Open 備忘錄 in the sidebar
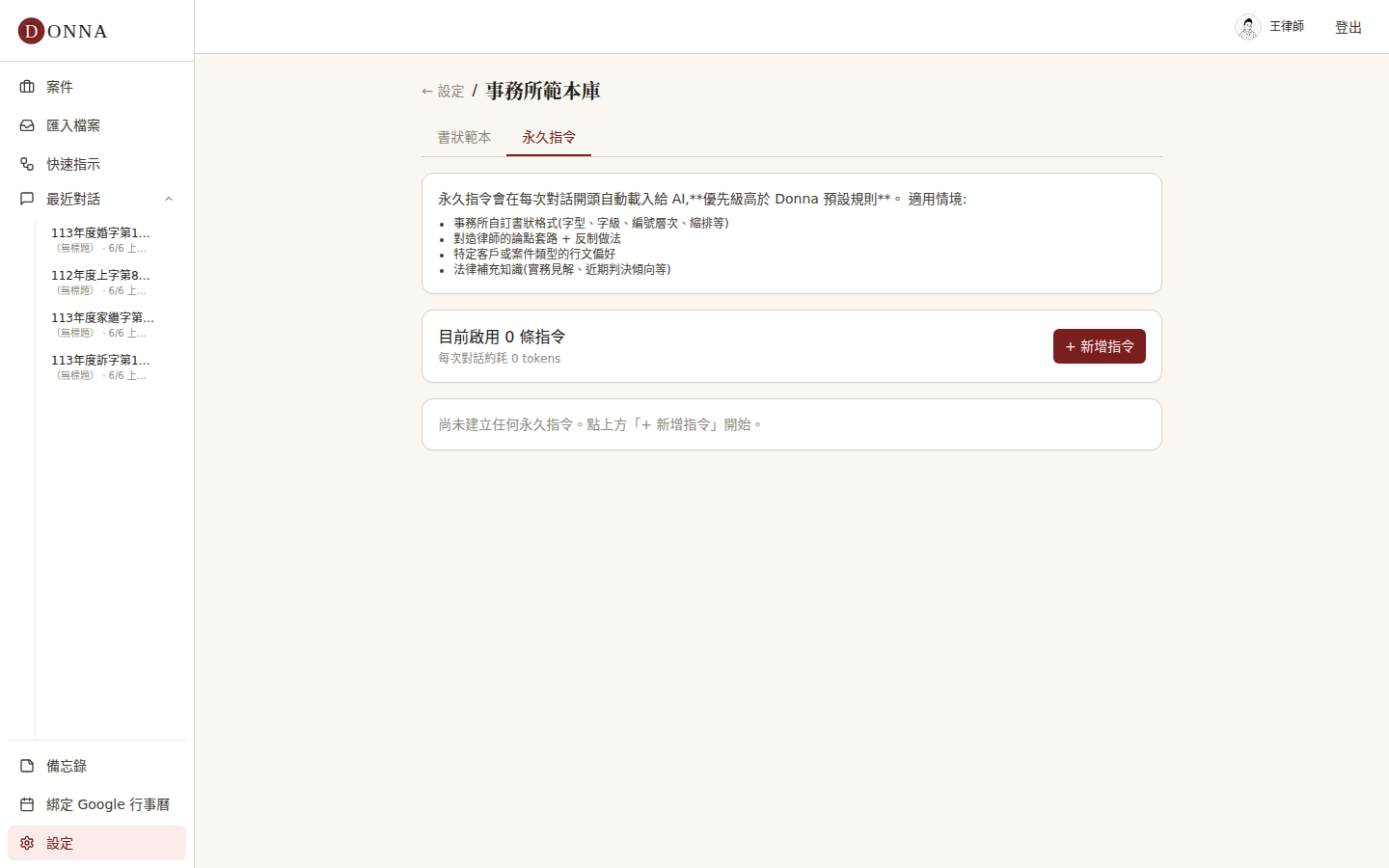 (x=96, y=766)
